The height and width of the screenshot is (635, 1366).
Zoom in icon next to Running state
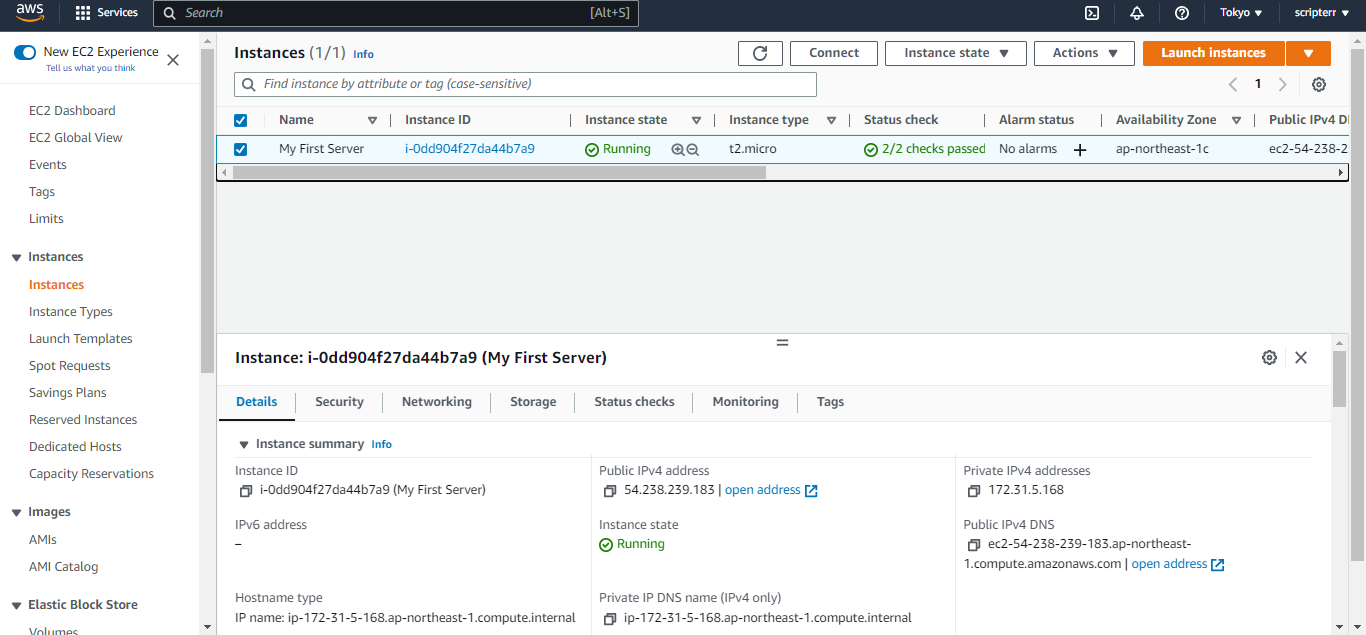pos(678,149)
